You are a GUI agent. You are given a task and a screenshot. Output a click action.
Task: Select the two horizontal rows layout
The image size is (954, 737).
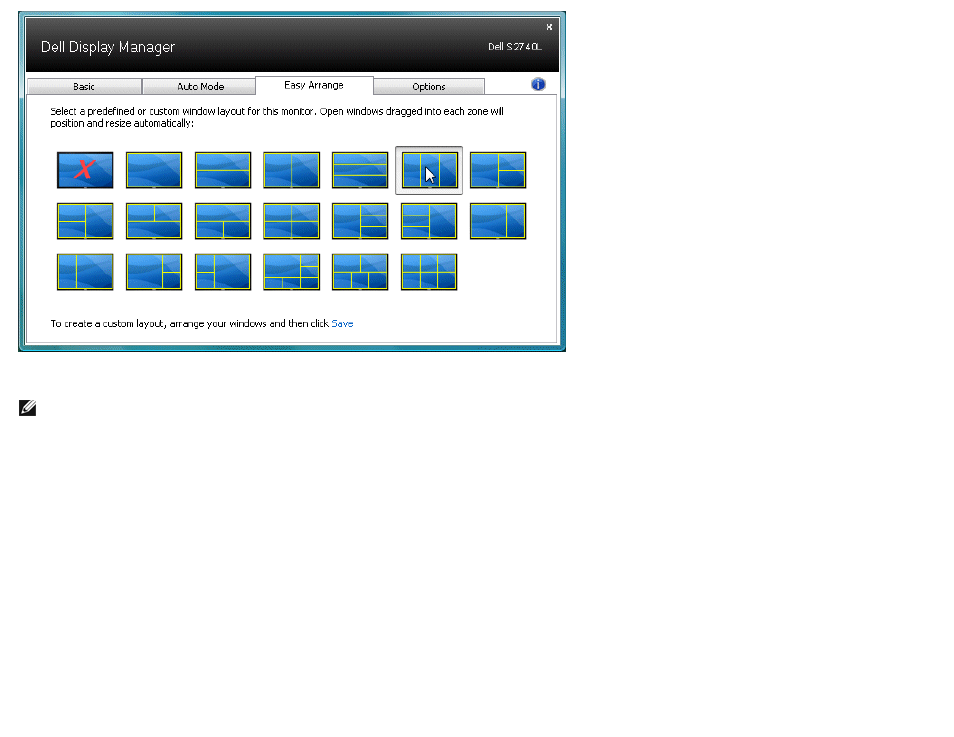pos(223,170)
